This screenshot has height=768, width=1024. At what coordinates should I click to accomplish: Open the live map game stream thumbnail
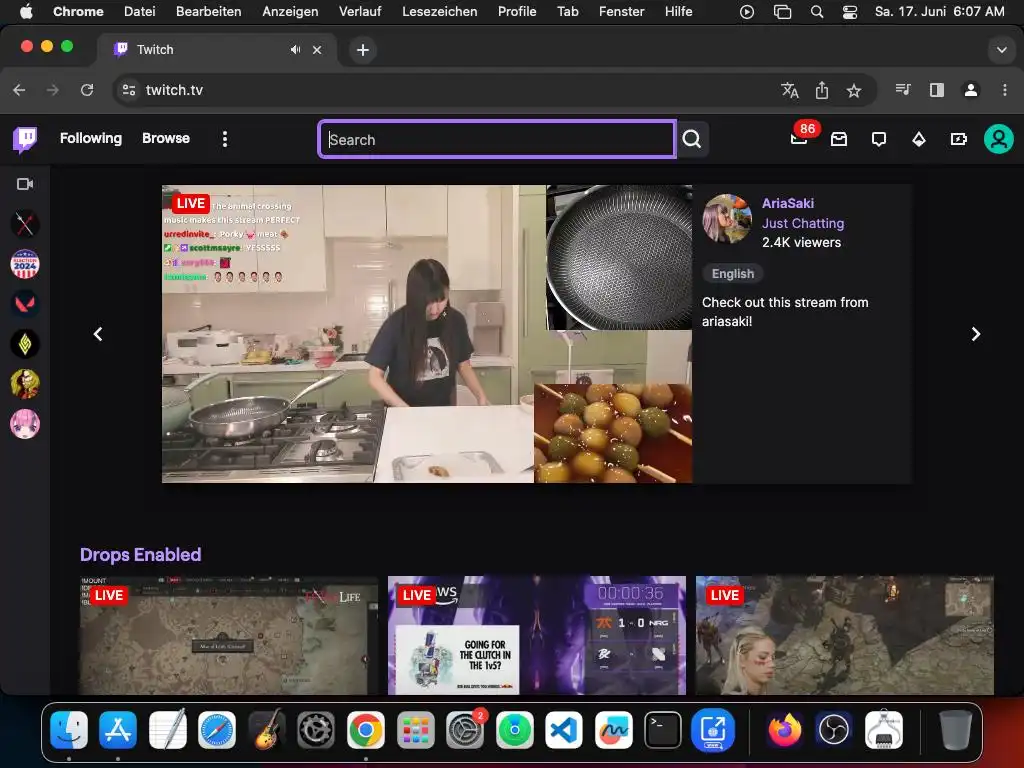[x=229, y=635]
